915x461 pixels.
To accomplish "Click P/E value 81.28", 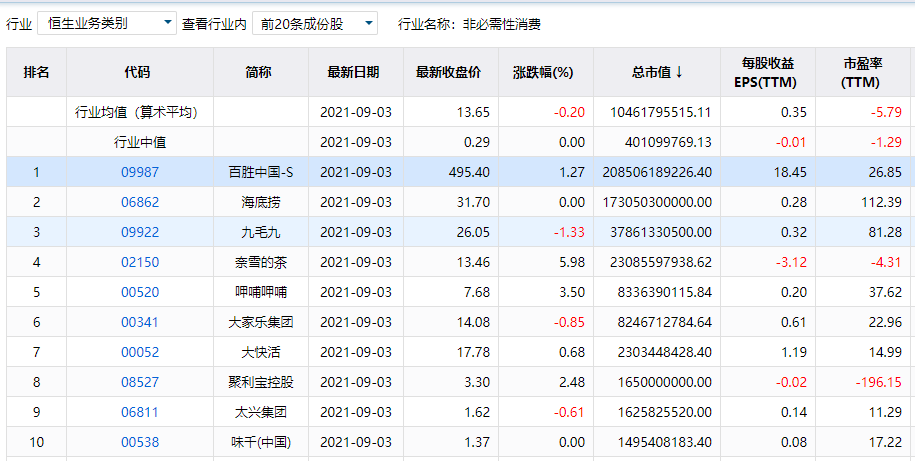I will [885, 232].
